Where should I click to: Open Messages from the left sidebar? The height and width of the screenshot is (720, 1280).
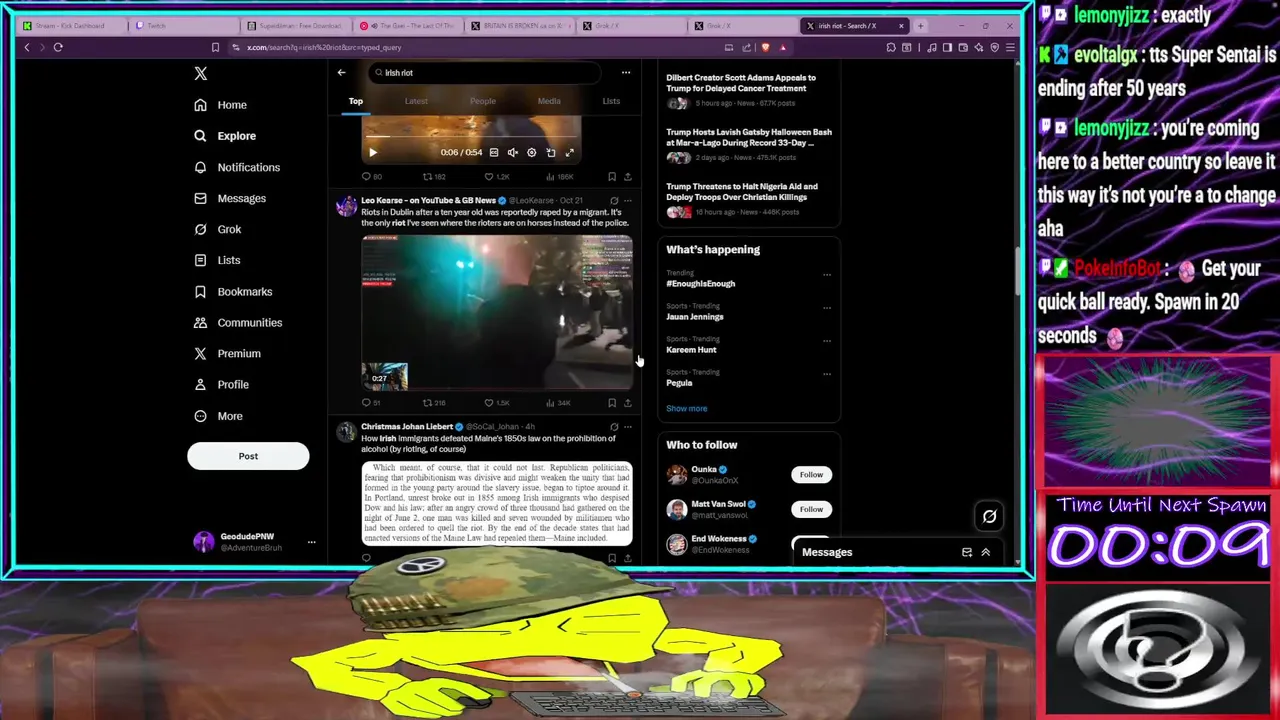click(x=230, y=198)
